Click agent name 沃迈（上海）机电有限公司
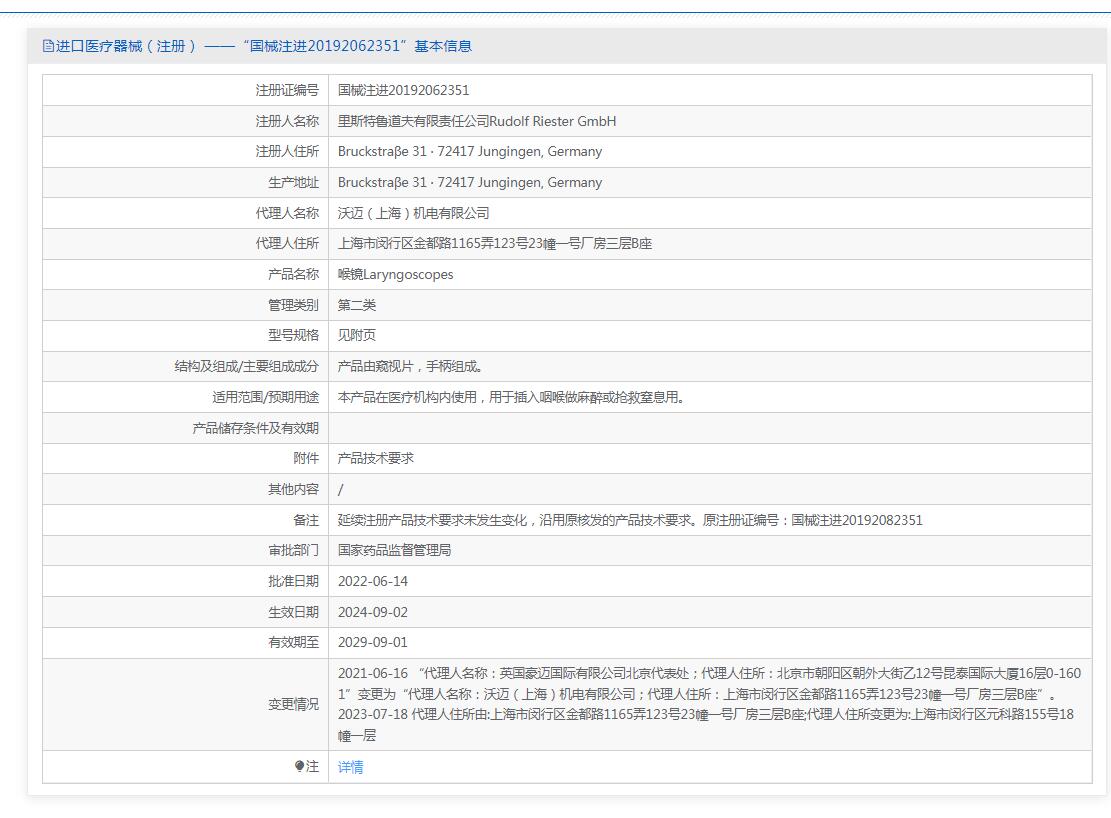 coord(413,213)
